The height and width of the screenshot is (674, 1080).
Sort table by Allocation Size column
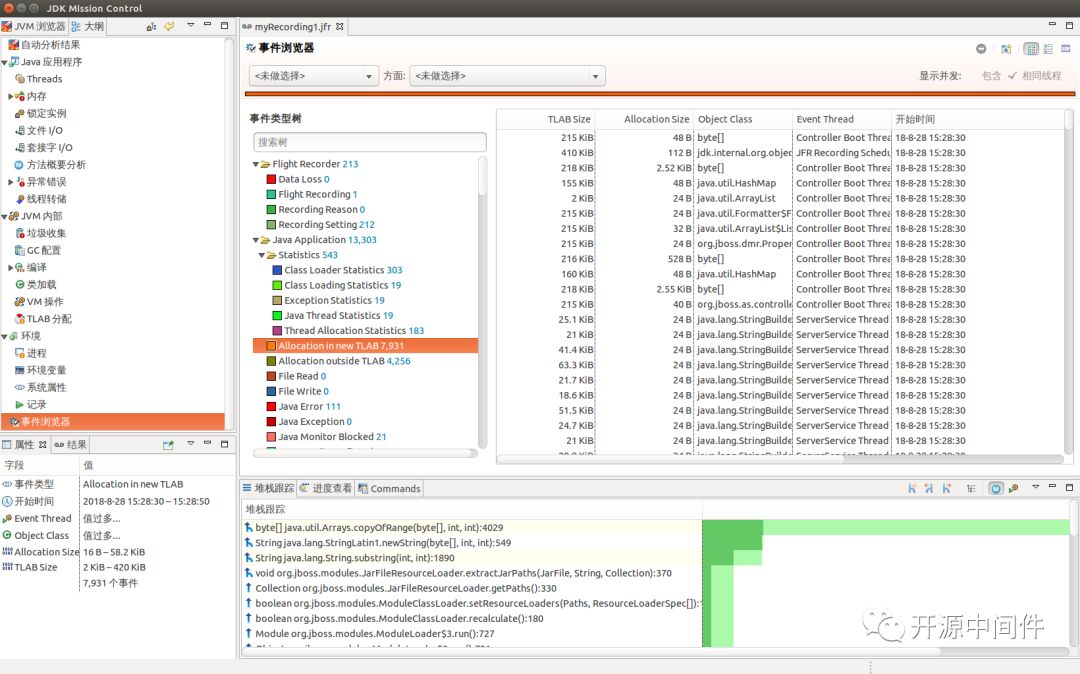644,119
